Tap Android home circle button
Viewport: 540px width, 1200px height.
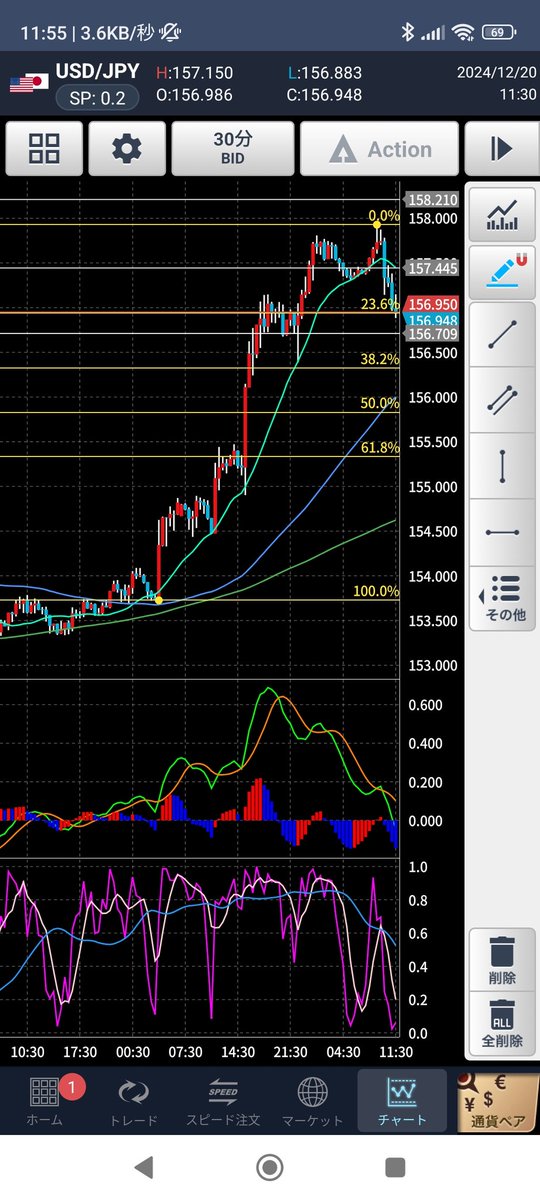click(x=269, y=1166)
